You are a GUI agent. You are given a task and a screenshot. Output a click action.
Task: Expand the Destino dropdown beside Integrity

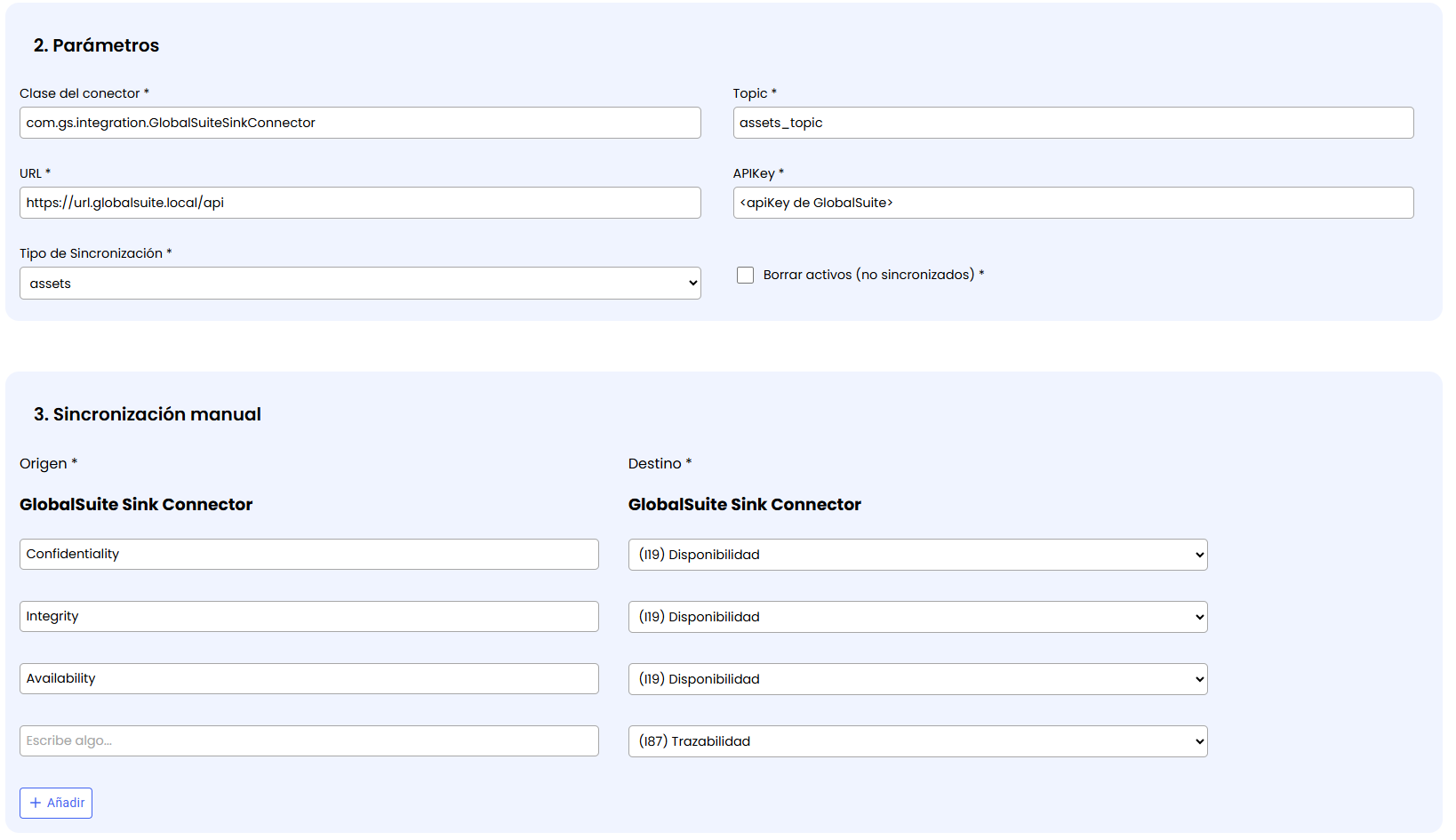(917, 617)
